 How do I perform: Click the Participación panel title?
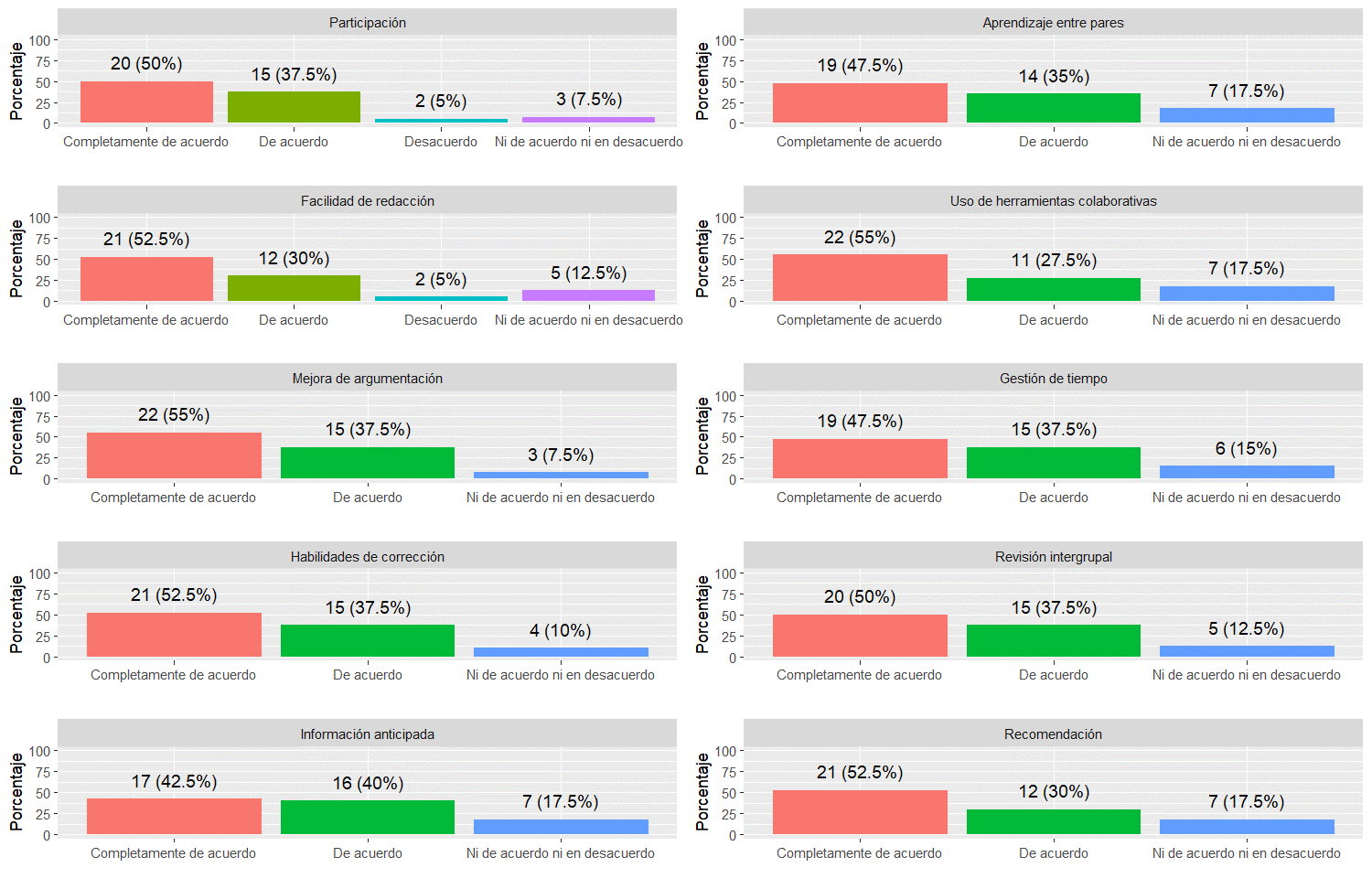pos(367,23)
